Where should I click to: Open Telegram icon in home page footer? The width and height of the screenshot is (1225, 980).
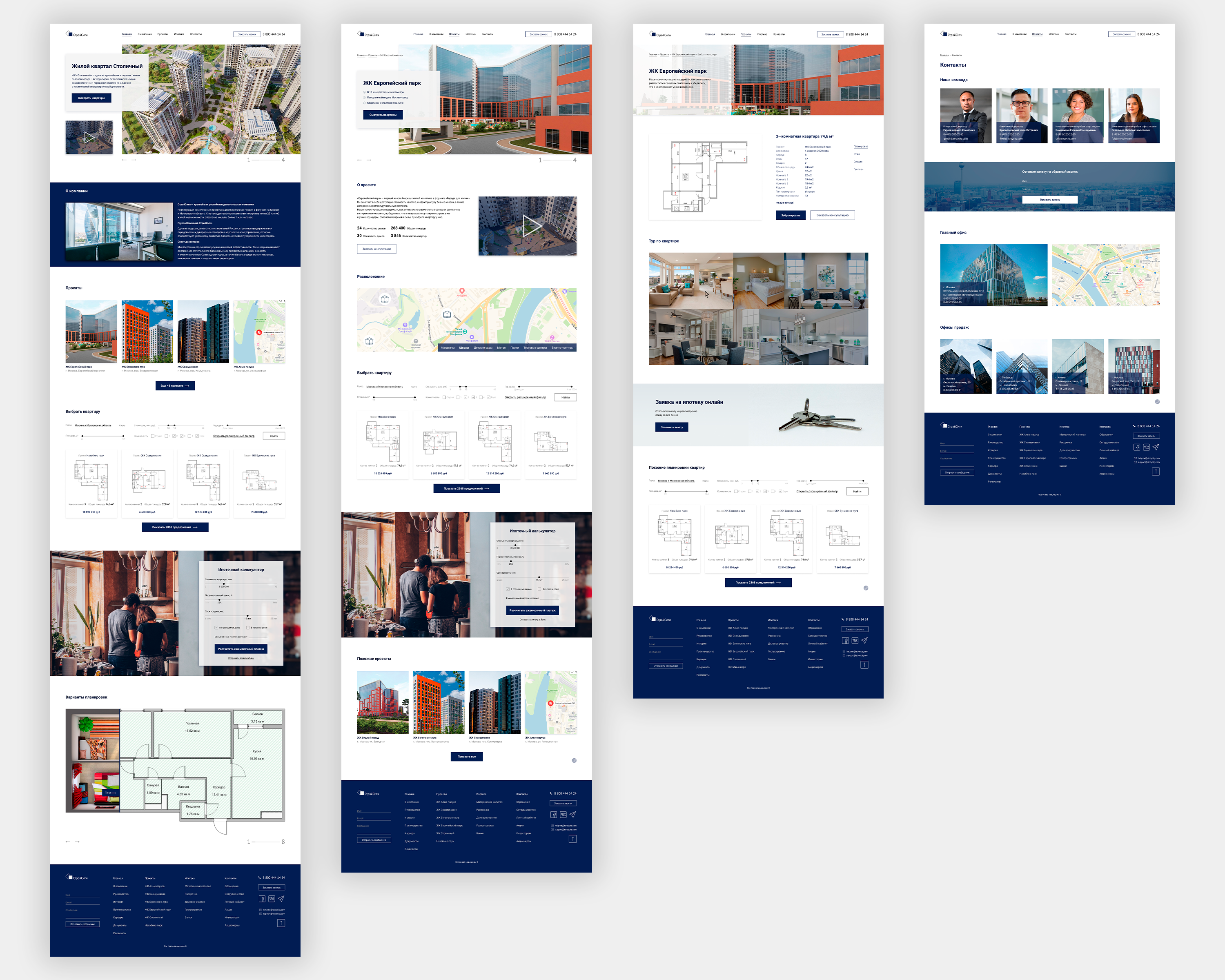coord(281,899)
